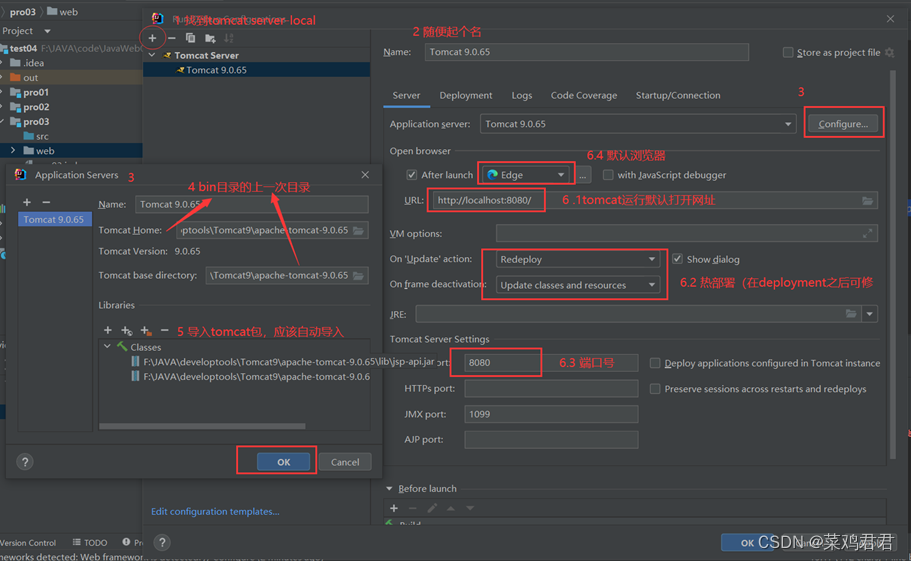Copy the selected run configuration
The width and height of the screenshot is (911, 561).
click(190, 38)
